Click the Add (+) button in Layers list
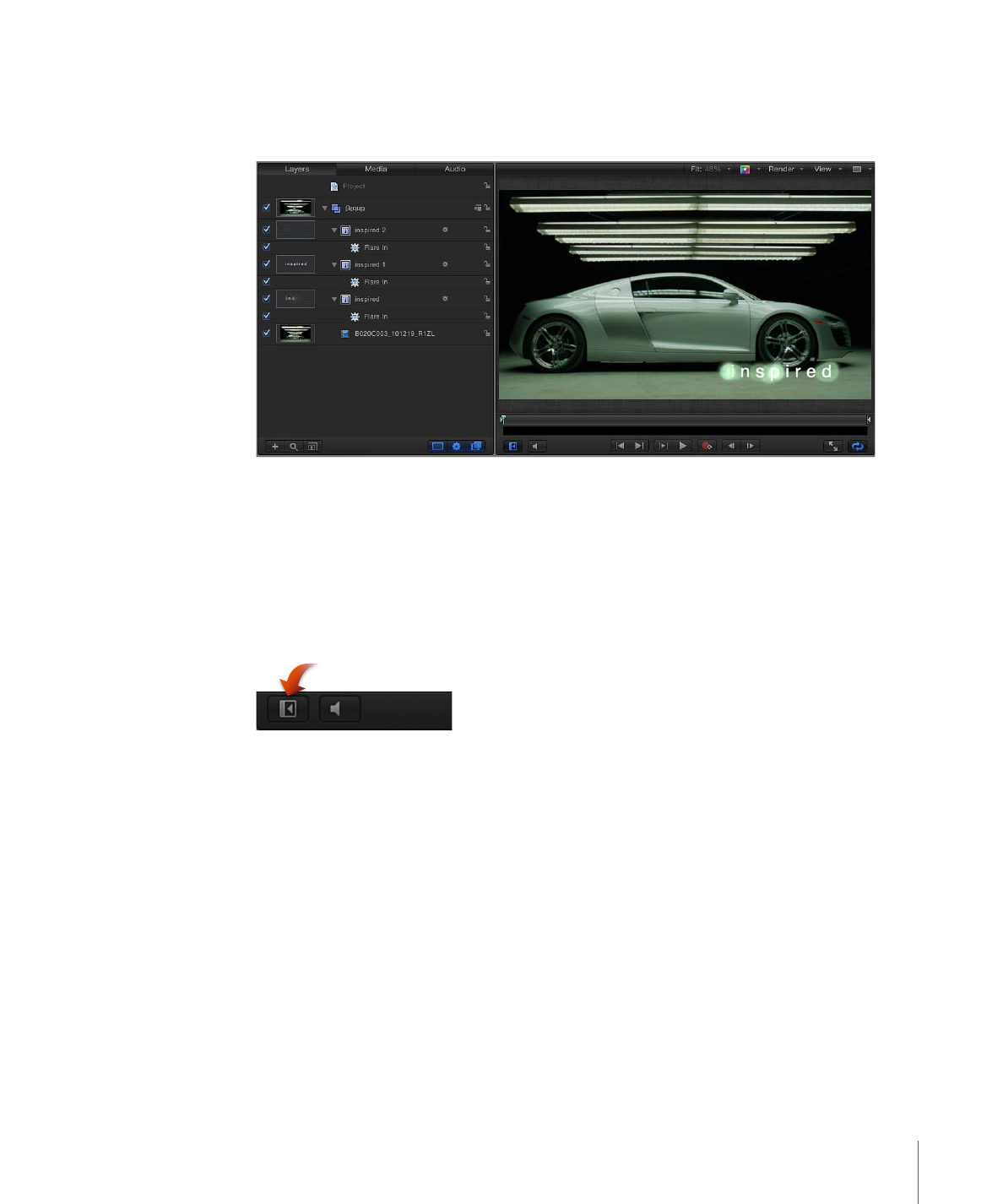The image size is (1003, 1204). coord(274,447)
